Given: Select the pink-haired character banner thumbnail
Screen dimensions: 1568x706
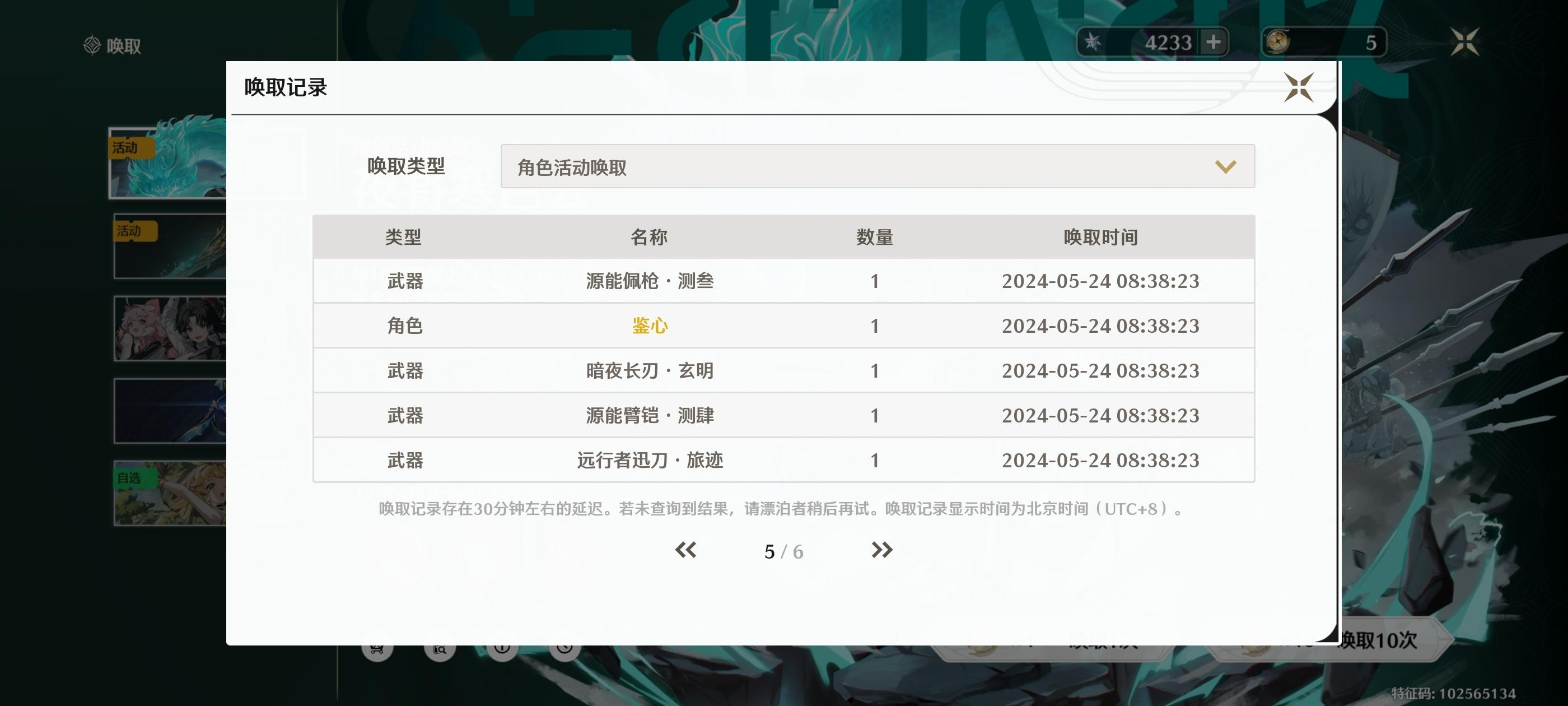Looking at the screenshot, I should point(170,328).
